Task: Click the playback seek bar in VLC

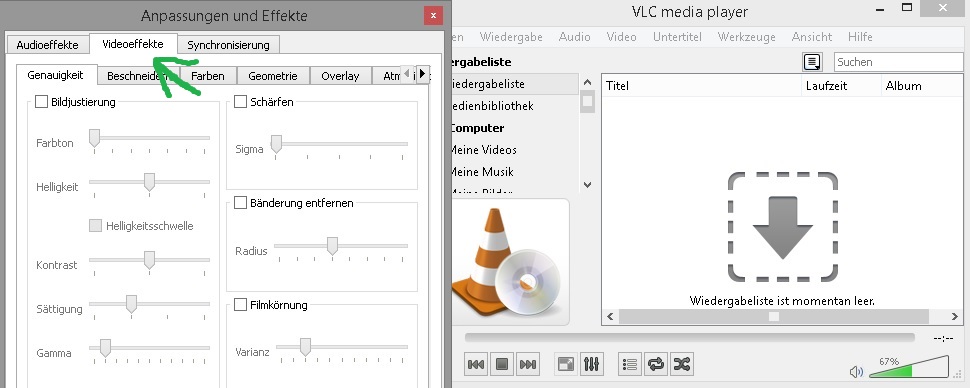Action: [x=689, y=338]
